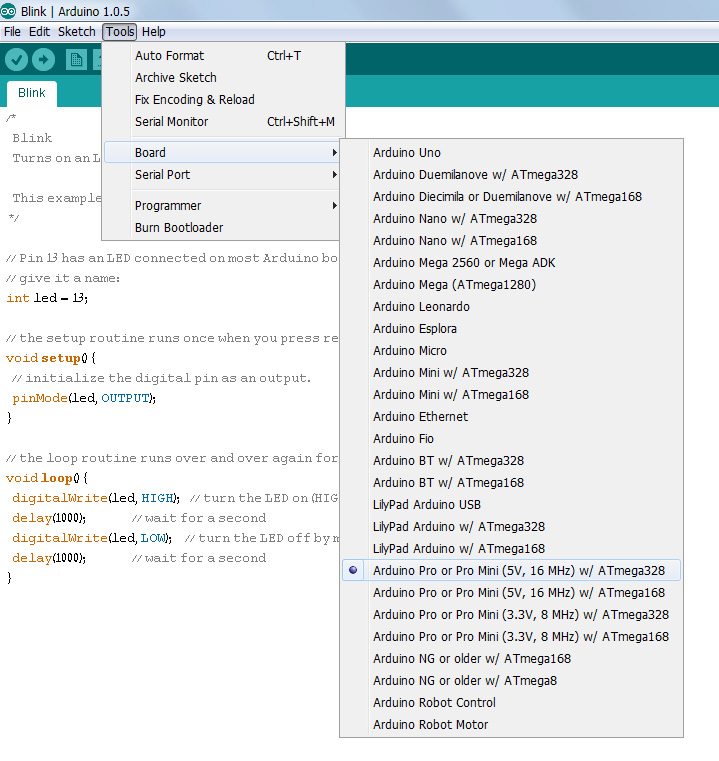This screenshot has height=761, width=719.
Task: Choose Arduino Nano w/ ATmega328
Action: pos(511,218)
